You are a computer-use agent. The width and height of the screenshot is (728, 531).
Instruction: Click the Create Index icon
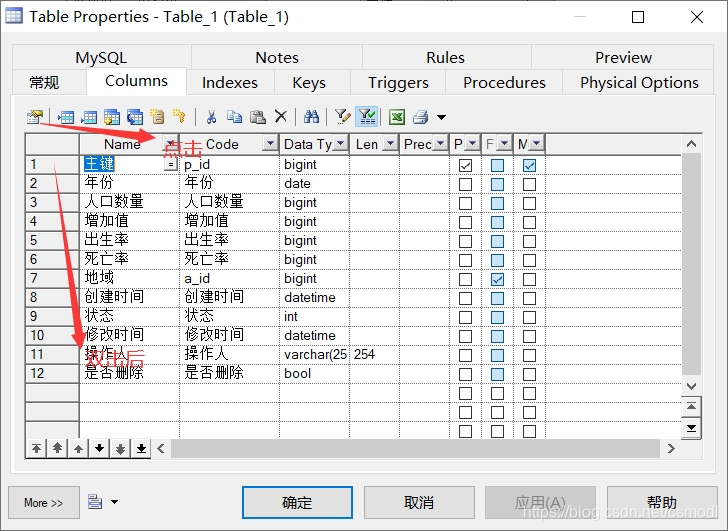157,117
